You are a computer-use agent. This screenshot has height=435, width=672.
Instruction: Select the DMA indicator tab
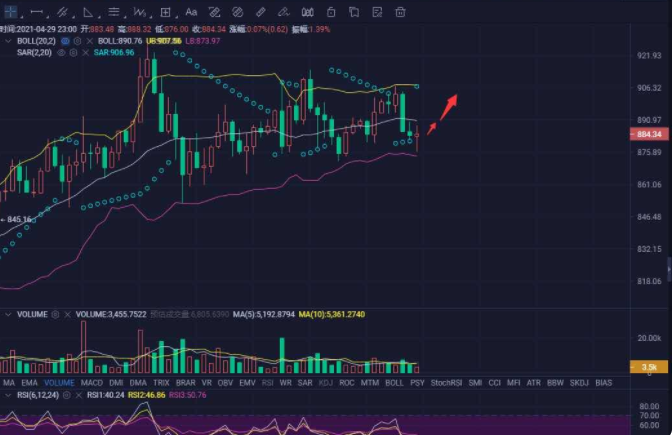(138, 383)
